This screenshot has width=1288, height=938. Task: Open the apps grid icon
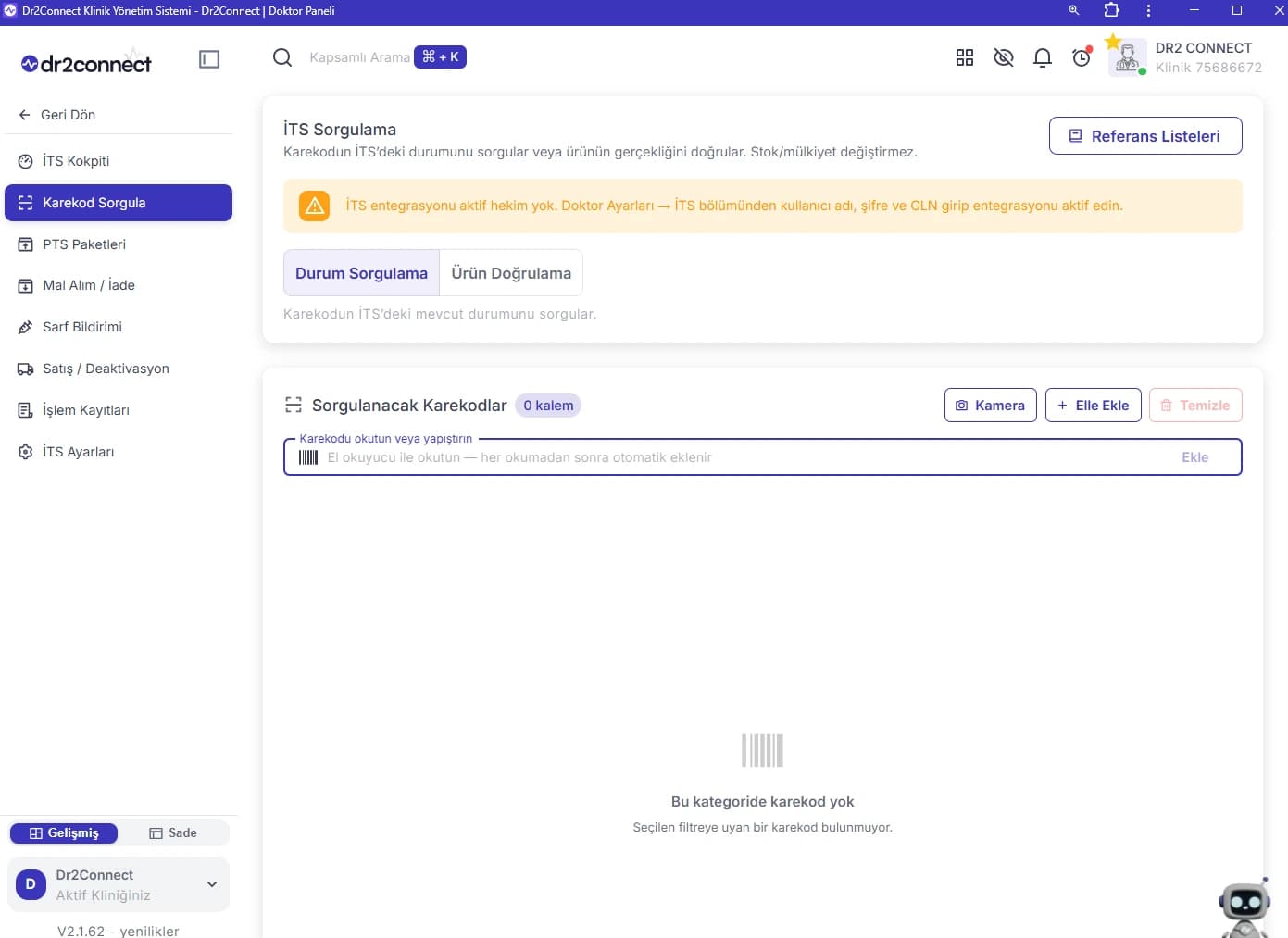pos(965,57)
